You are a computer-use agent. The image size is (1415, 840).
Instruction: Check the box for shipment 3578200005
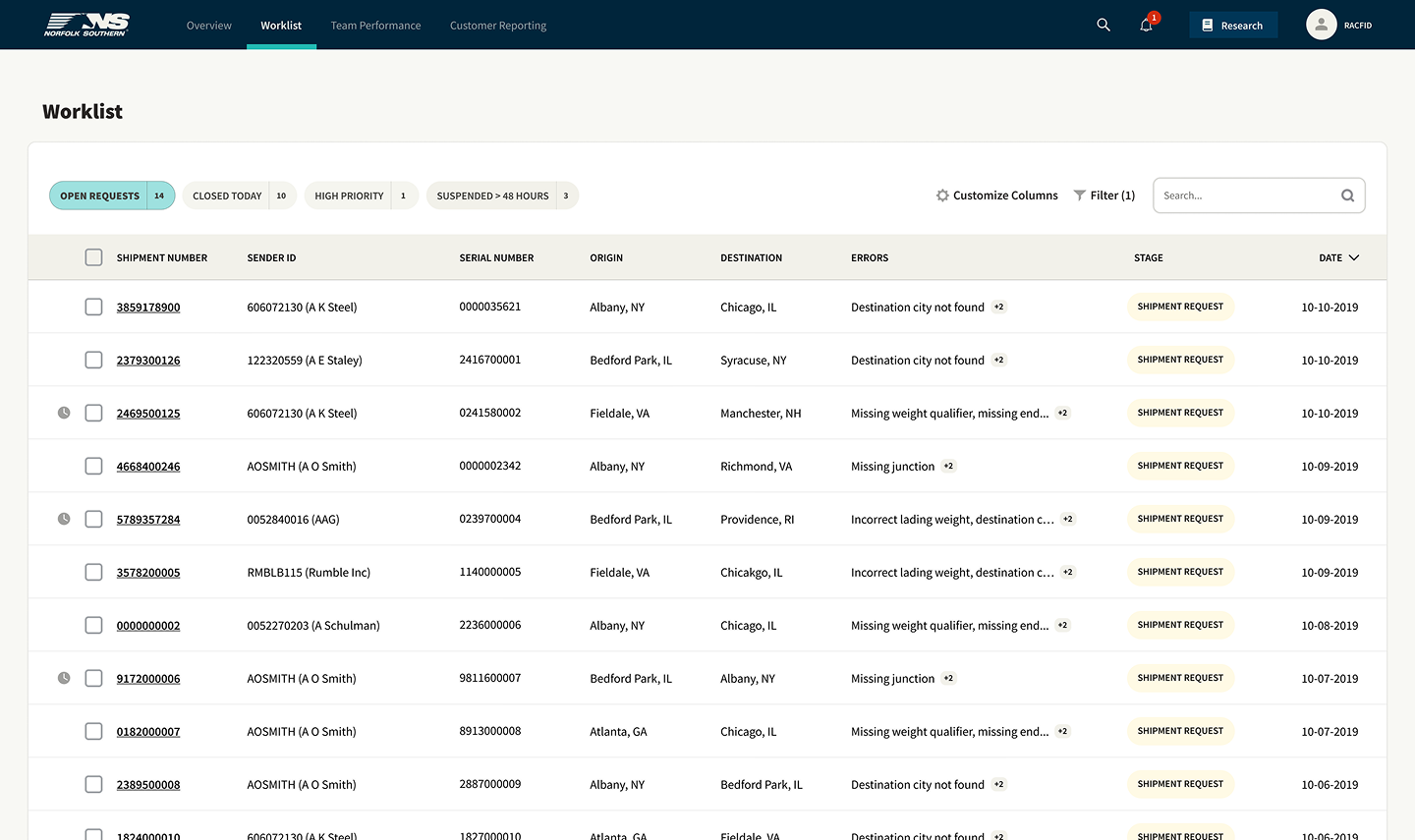(93, 572)
